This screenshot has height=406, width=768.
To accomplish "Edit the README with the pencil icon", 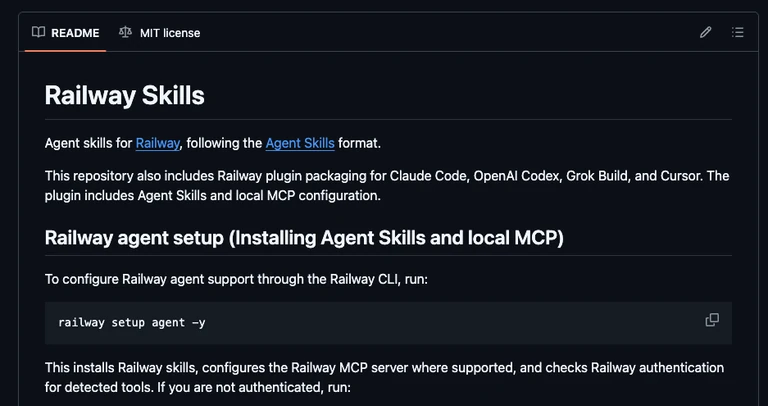I will pyautogui.click(x=705, y=33).
